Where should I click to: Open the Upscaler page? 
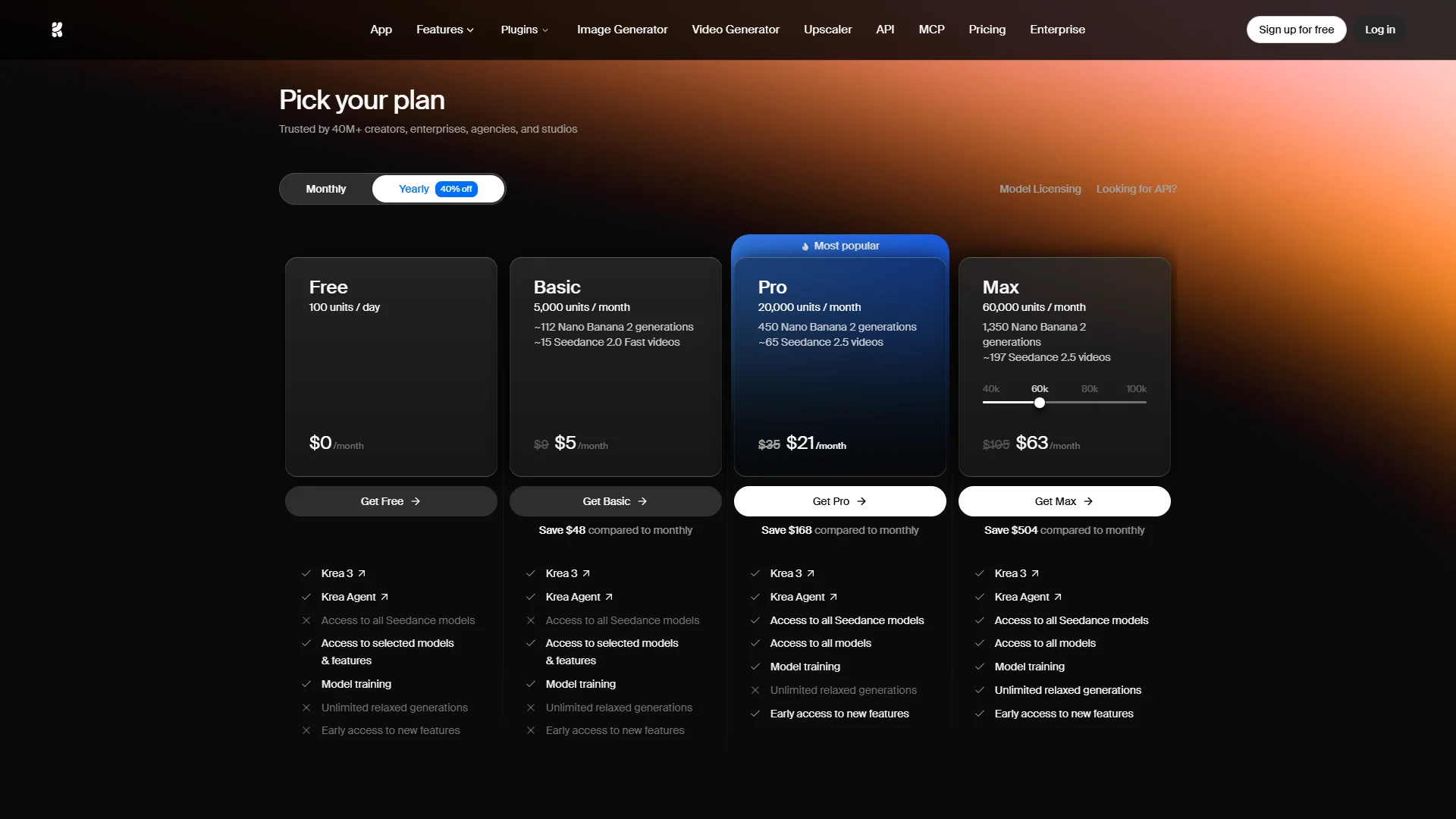click(x=827, y=30)
